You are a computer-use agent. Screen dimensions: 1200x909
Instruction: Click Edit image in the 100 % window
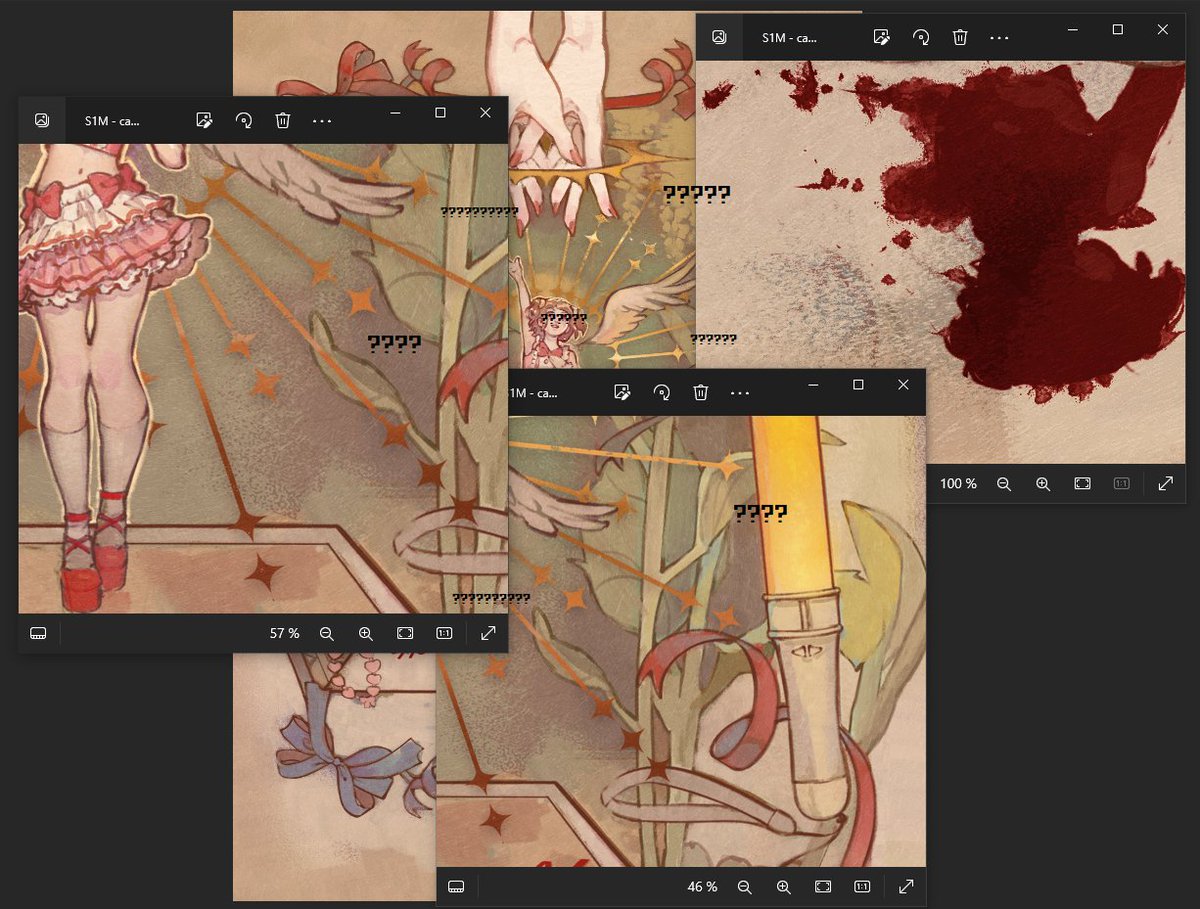(881, 37)
